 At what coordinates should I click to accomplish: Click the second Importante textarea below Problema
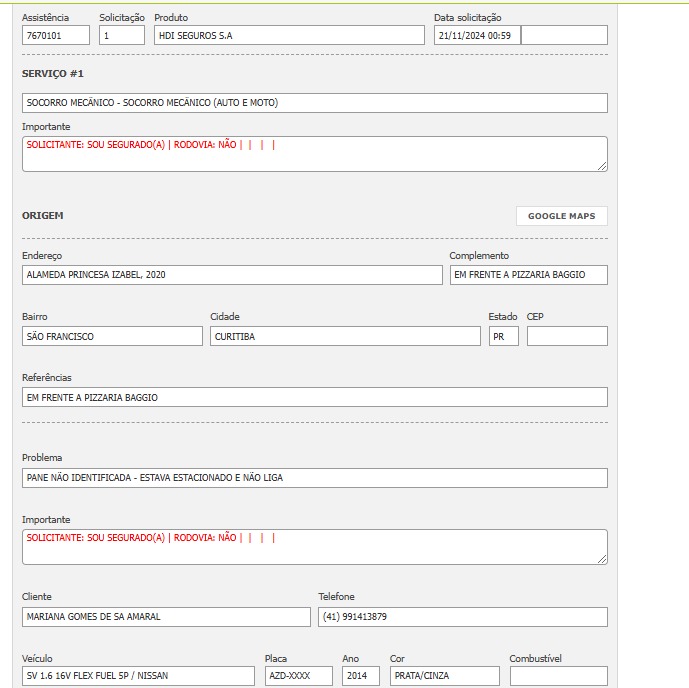tap(315, 547)
